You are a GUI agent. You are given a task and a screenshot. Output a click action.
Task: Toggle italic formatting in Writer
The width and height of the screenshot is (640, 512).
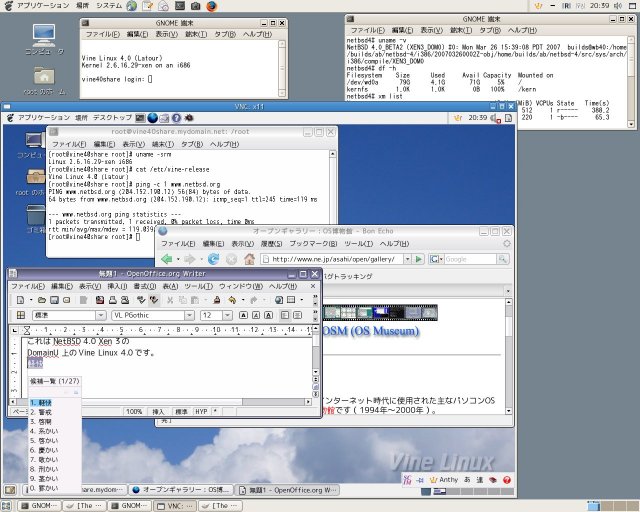pyautogui.click(x=256, y=315)
